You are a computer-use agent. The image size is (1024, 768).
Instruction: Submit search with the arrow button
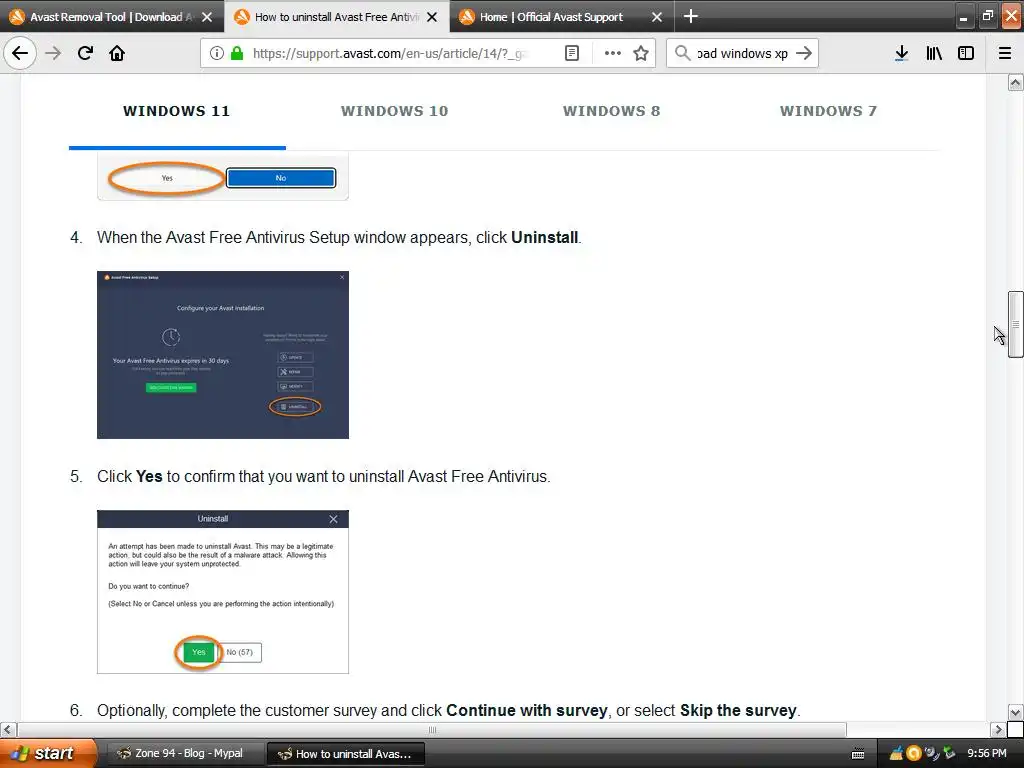point(804,53)
